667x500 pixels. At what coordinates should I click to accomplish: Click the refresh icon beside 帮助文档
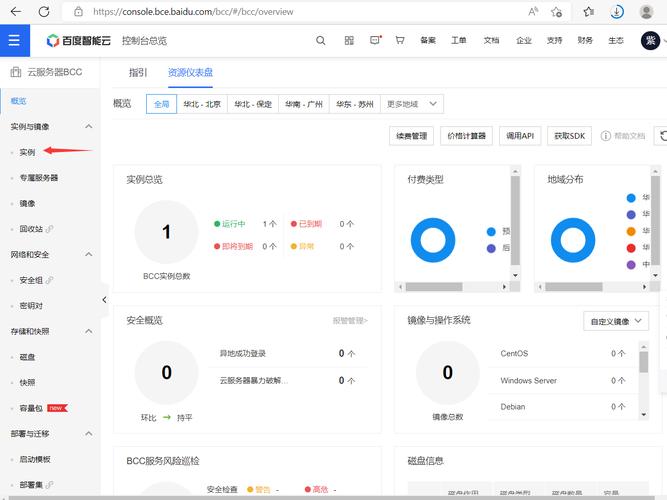coord(663,136)
